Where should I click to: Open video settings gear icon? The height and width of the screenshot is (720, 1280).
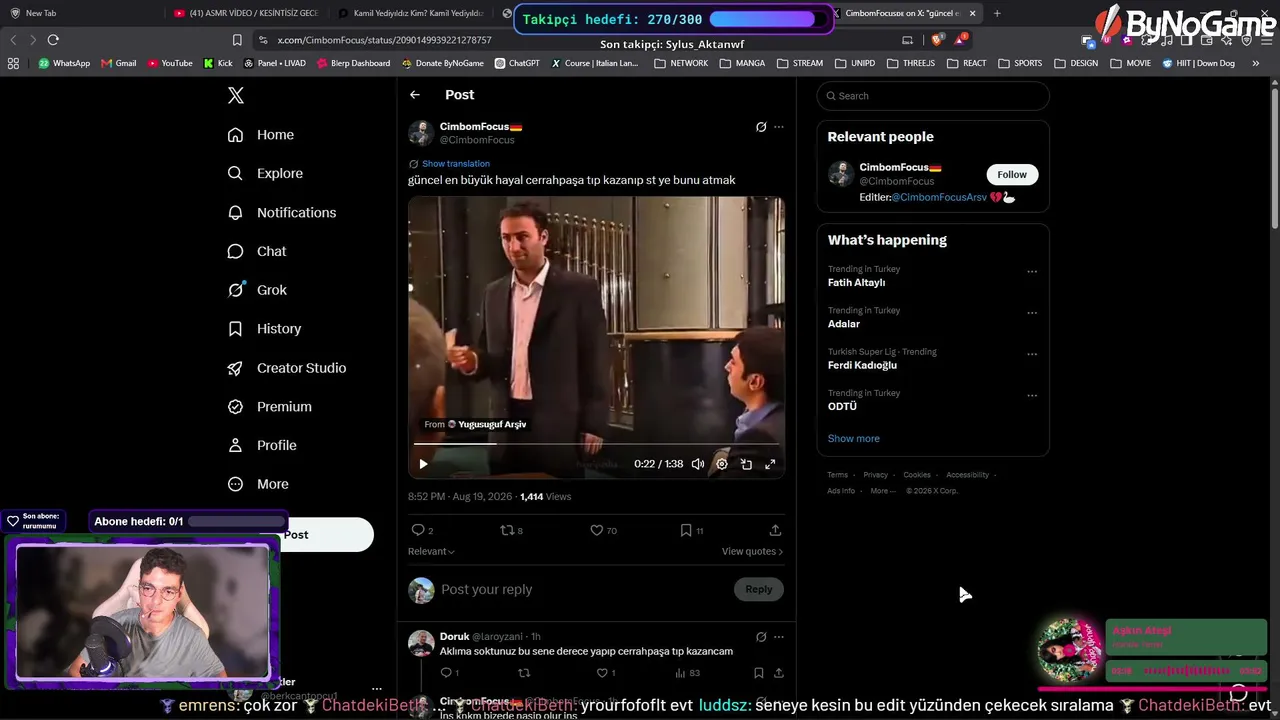pos(722,464)
